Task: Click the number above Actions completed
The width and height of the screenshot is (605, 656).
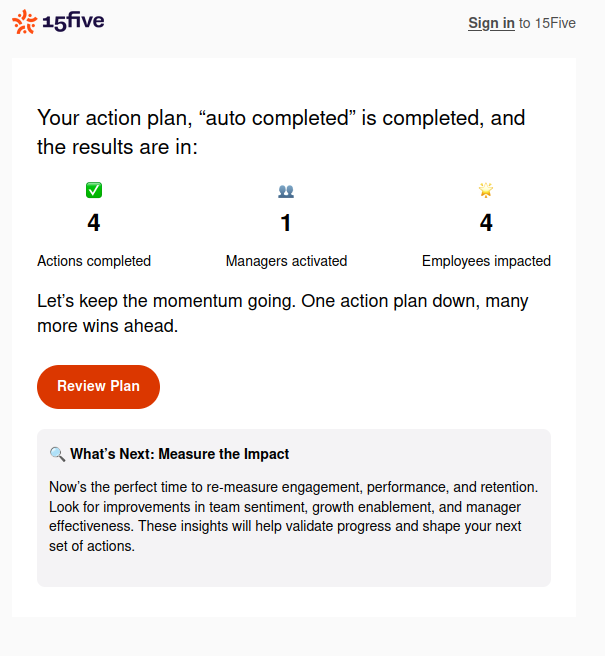Action: (94, 223)
